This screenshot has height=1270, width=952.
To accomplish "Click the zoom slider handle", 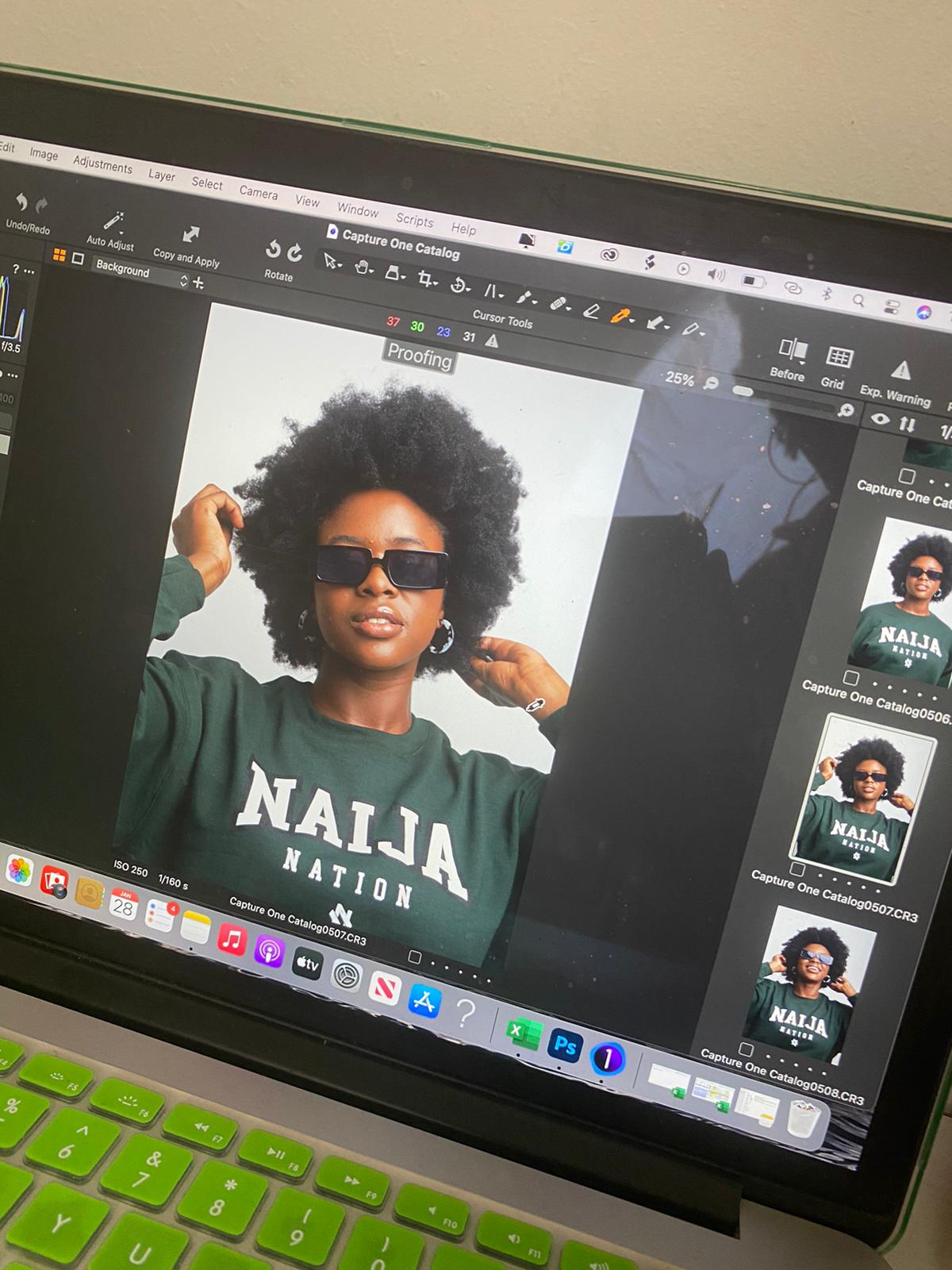I will click(743, 391).
